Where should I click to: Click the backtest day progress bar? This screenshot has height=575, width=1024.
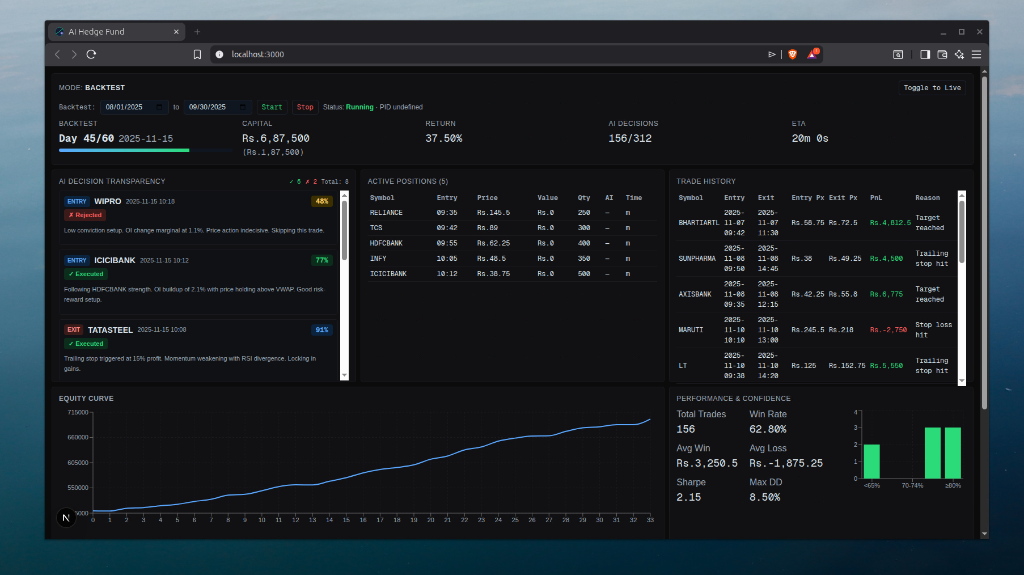click(x=145, y=150)
